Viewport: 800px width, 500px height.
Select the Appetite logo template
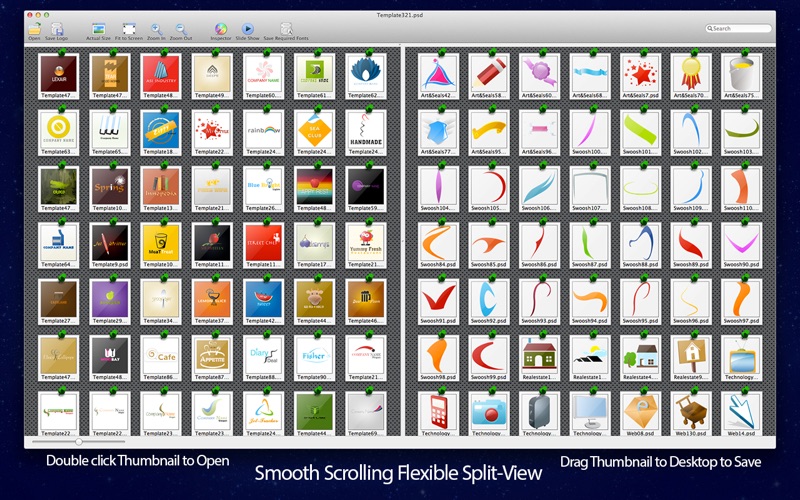[x=212, y=358]
